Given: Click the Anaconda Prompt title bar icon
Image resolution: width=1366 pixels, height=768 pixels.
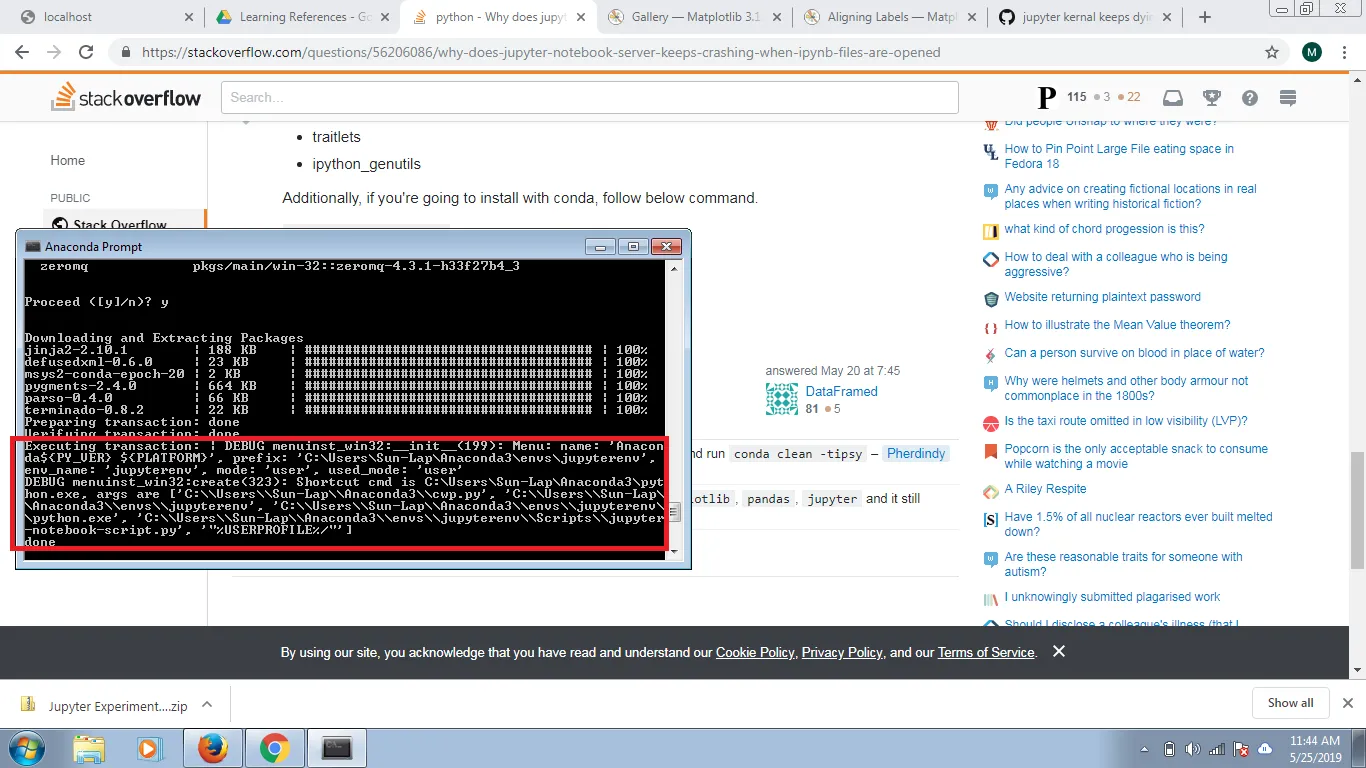Looking at the screenshot, I should click(33, 246).
